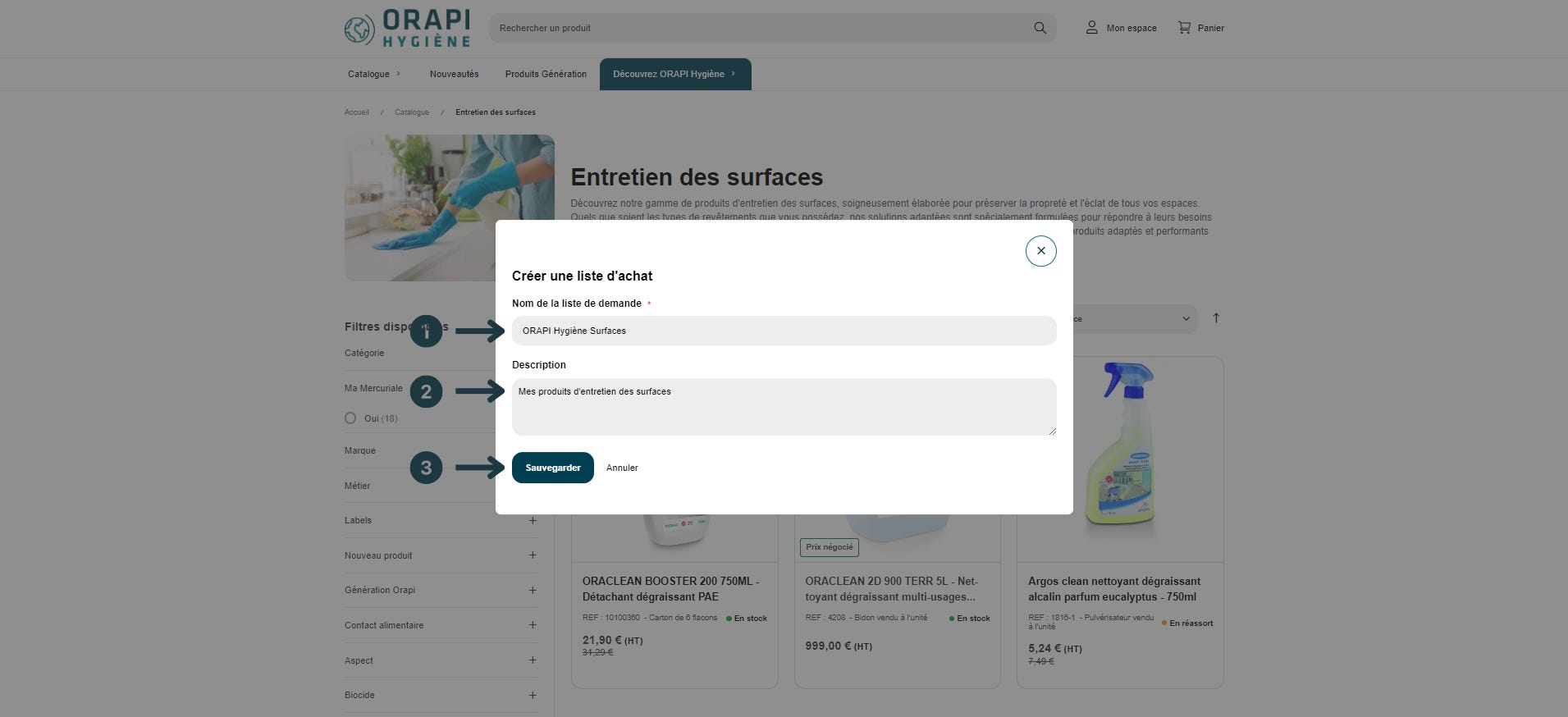Open Produits Génération menu item
The width and height of the screenshot is (1568, 717).
pos(546,74)
